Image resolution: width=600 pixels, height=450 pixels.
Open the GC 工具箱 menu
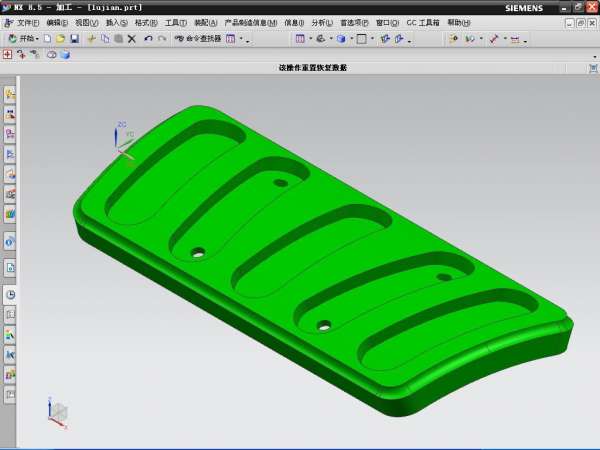coord(422,22)
